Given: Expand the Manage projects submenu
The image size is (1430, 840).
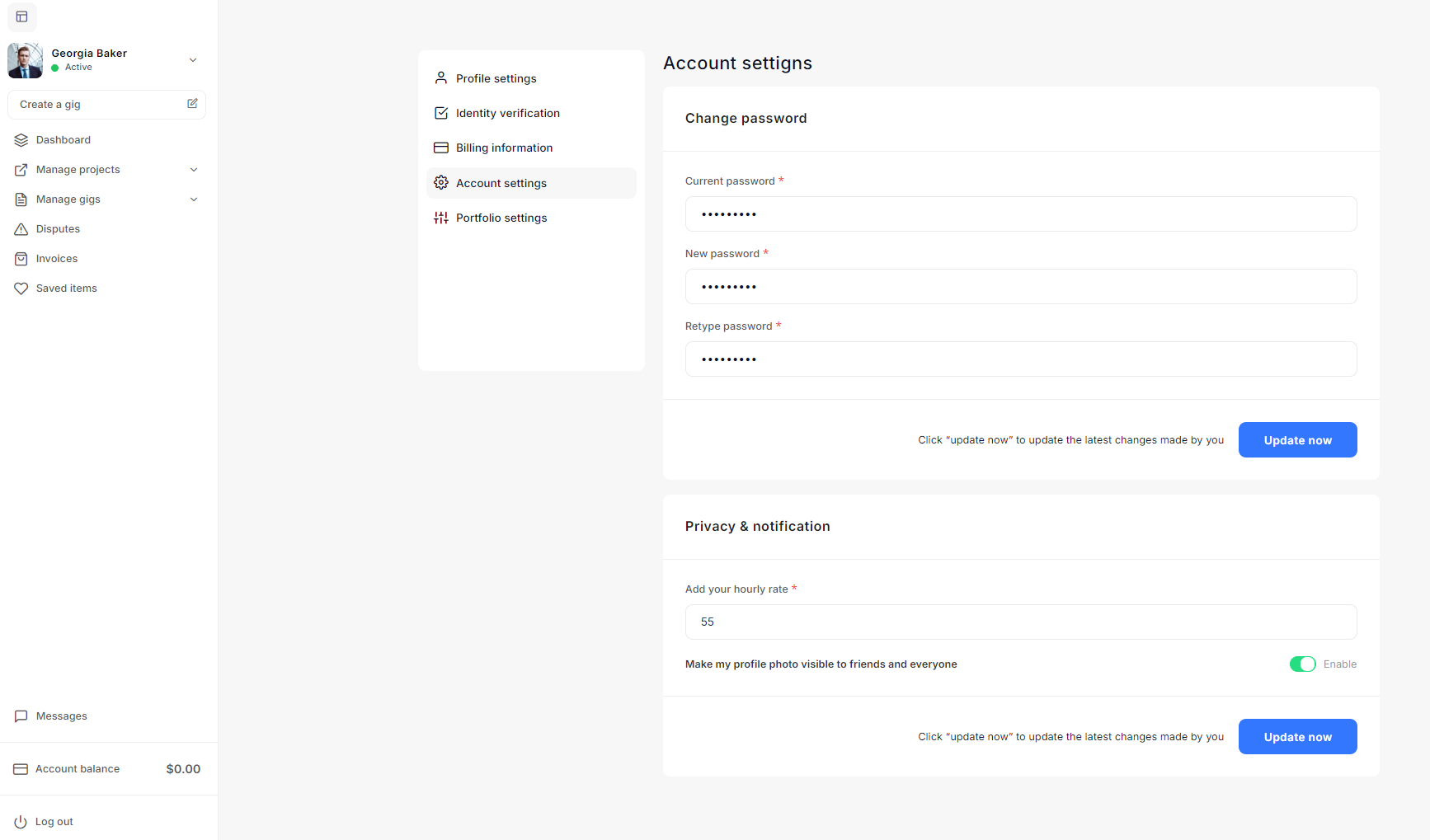Looking at the screenshot, I should [x=194, y=170].
